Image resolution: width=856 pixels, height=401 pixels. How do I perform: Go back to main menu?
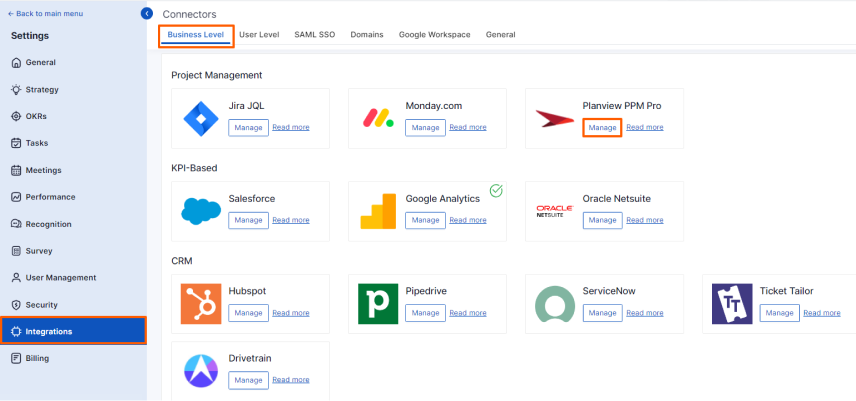46,14
